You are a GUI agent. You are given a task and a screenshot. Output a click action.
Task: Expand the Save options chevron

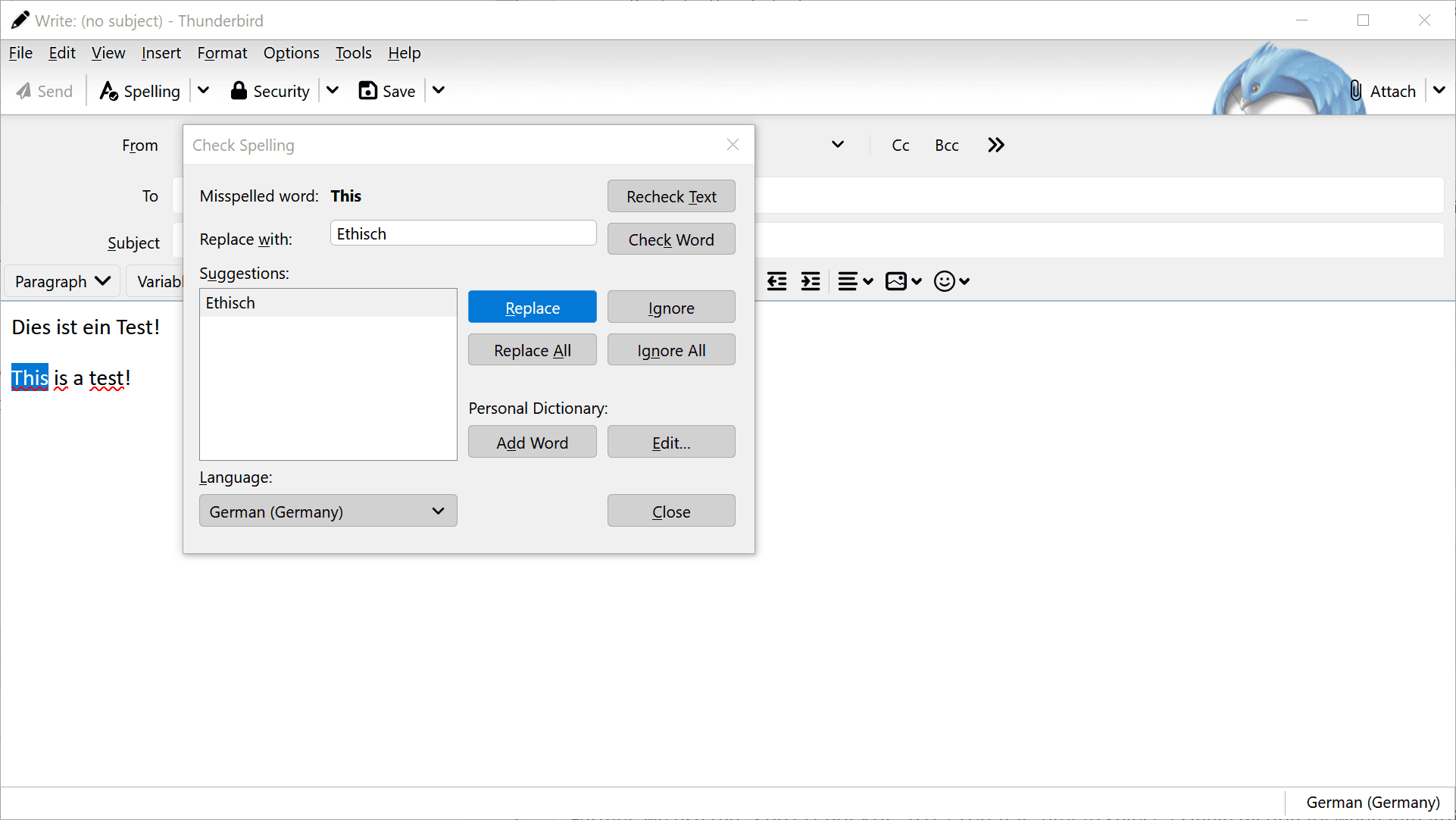click(x=438, y=90)
